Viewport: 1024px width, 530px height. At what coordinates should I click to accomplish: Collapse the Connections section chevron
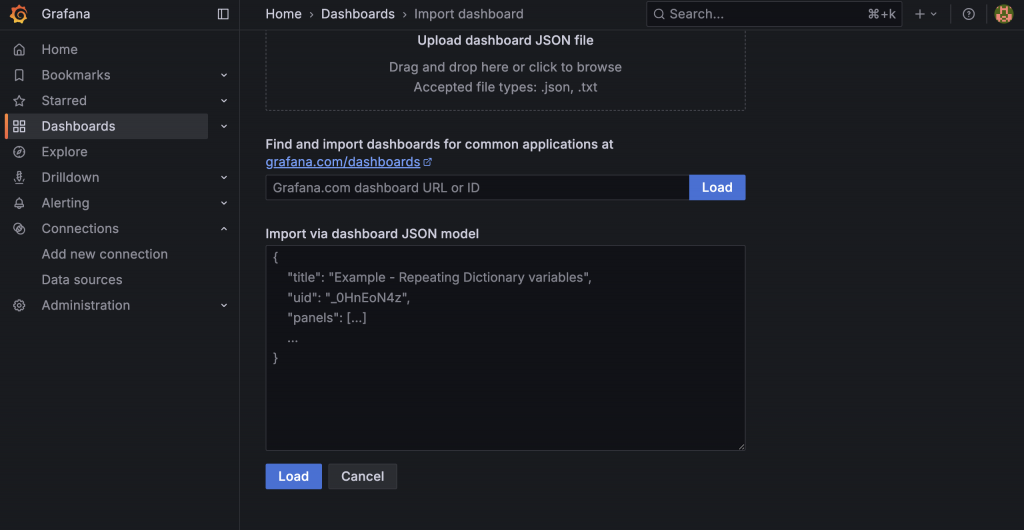(224, 228)
